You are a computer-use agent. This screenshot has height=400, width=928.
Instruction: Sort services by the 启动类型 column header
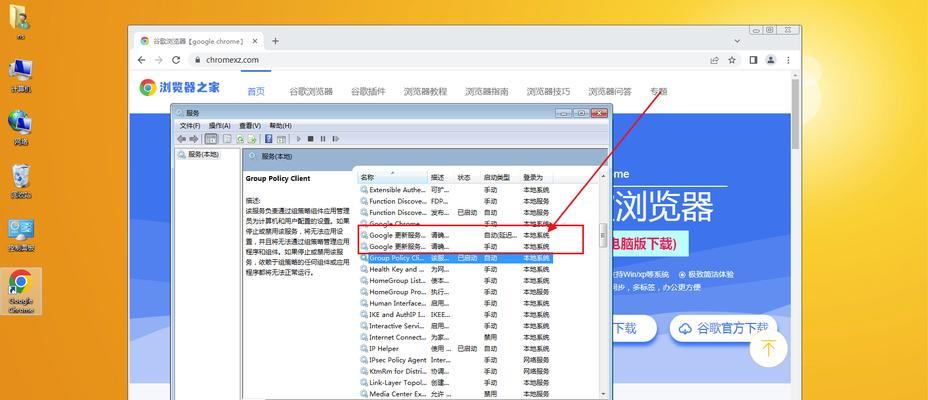(x=501, y=178)
